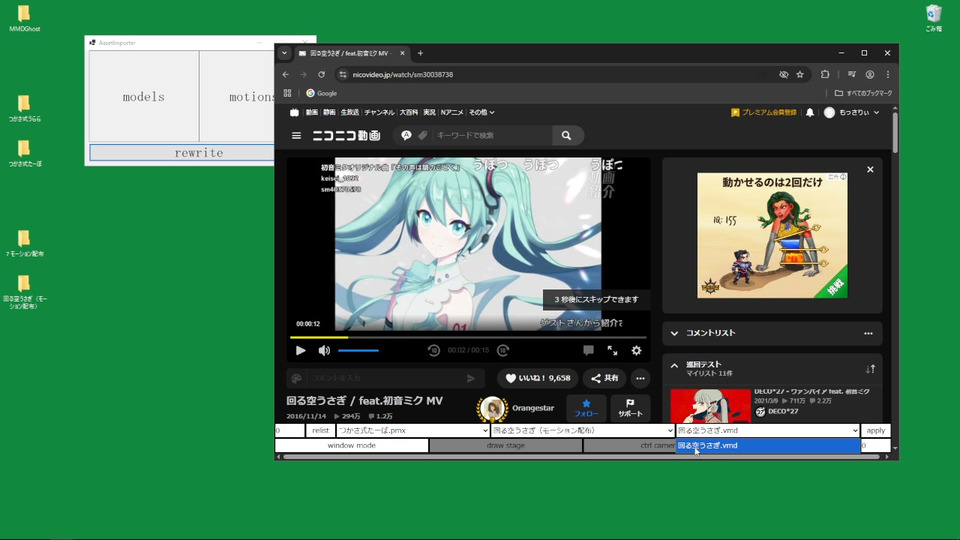Select the keyword search mode icon

[x=406, y=135]
